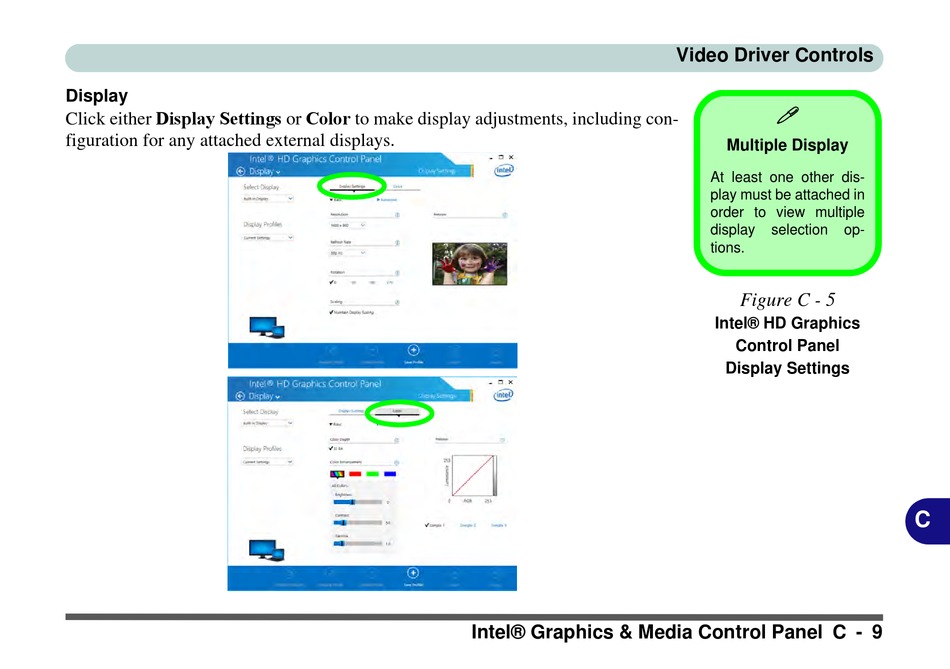The image size is (950, 669).
Task: Click the Resolution help info icon
Action: pyautogui.click(x=397, y=214)
